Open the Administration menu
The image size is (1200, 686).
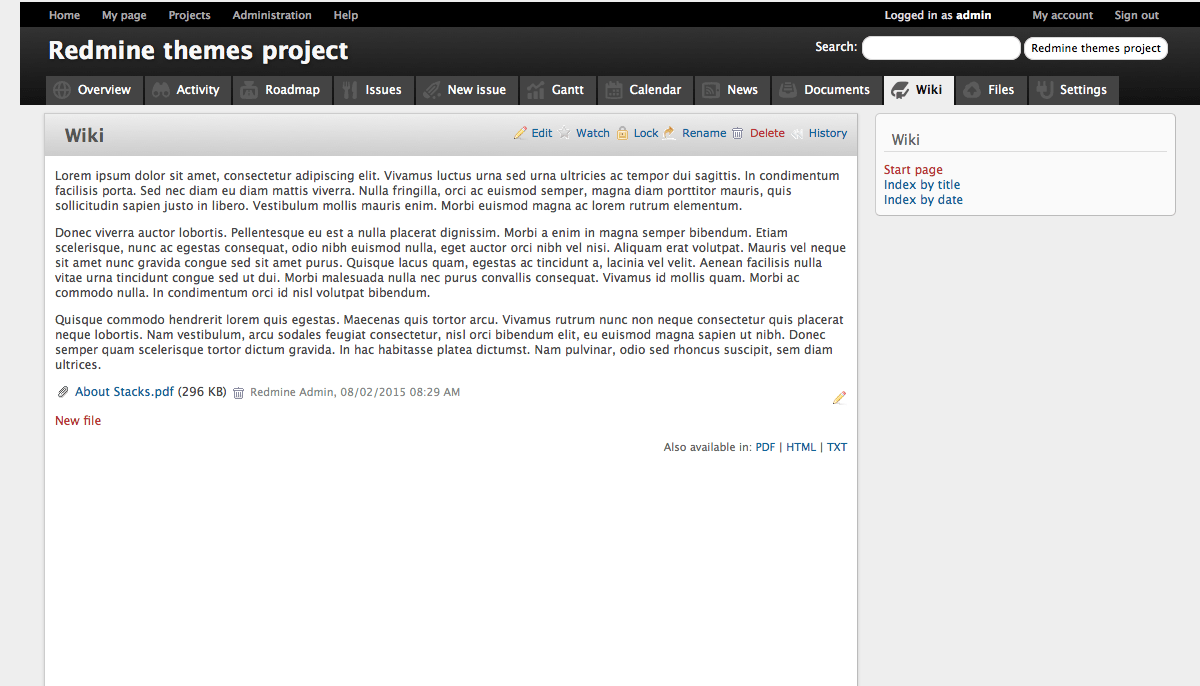pos(272,15)
